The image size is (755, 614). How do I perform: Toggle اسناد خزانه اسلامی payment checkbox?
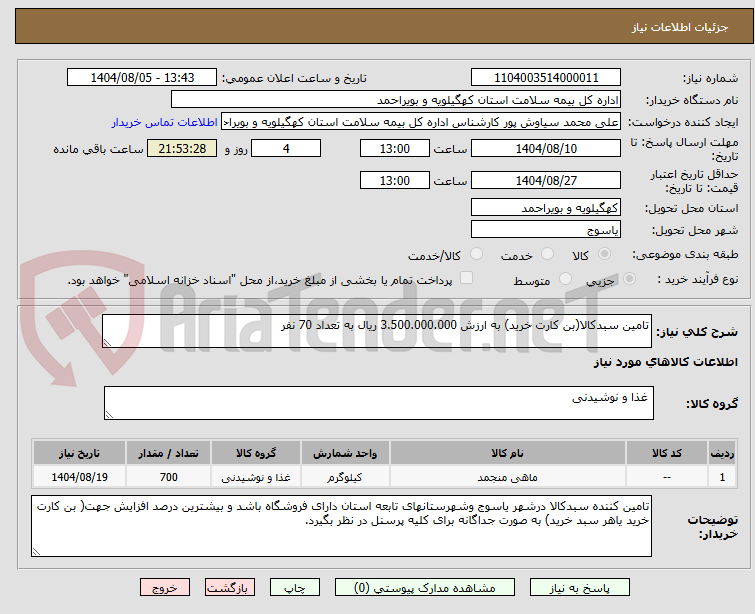[x=467, y=278]
